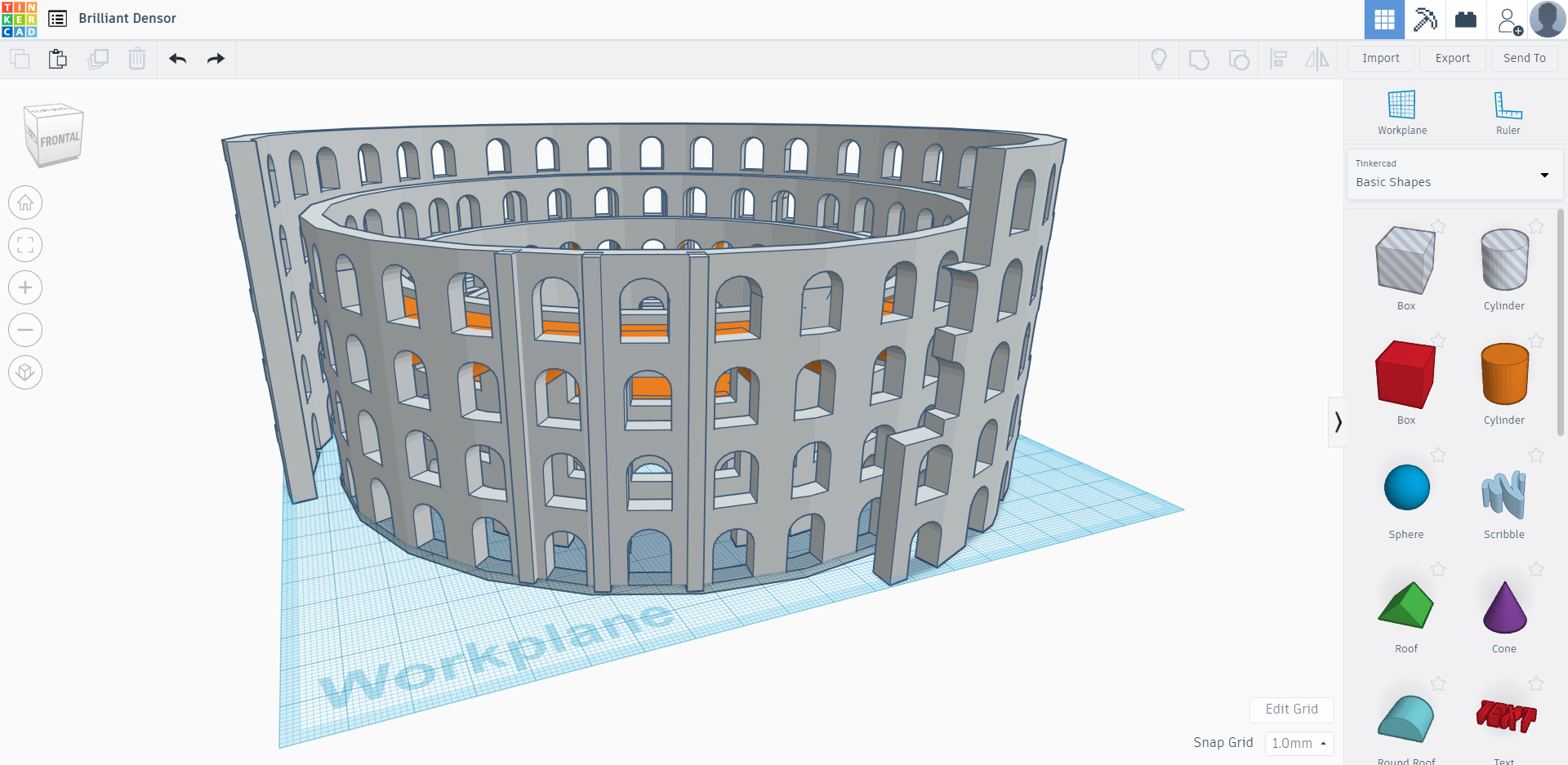Pick the red Box shape

(1405, 375)
